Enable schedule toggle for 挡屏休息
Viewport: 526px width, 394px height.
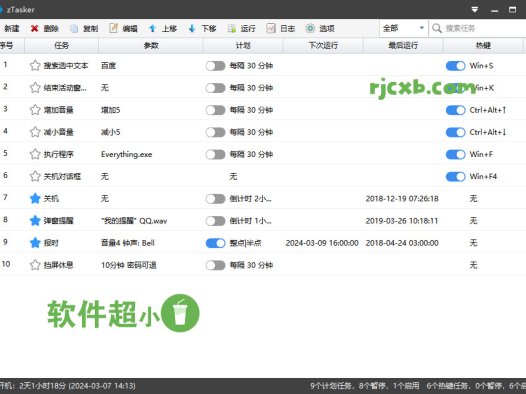(x=215, y=265)
